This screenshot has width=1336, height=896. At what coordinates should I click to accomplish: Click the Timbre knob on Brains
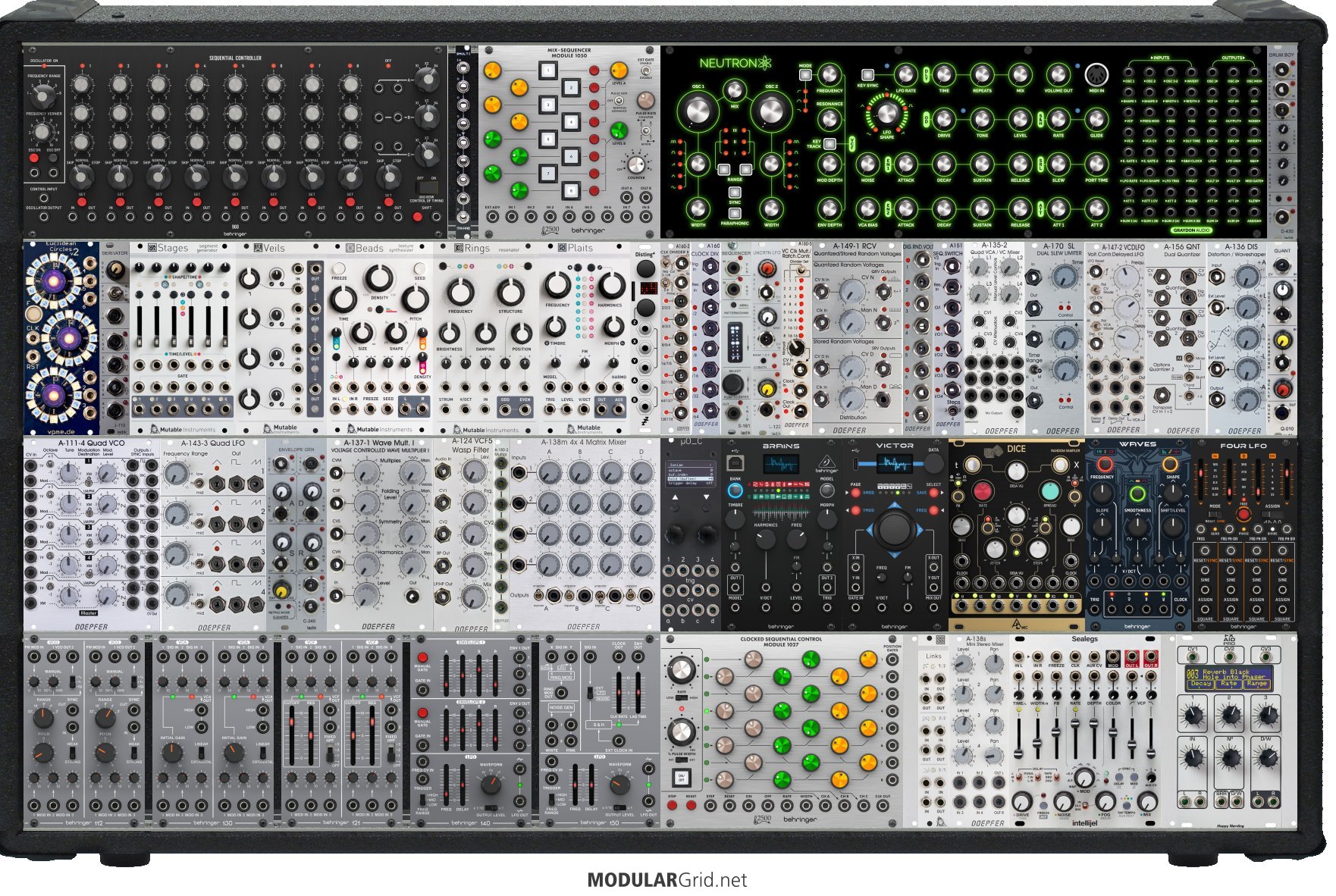tap(734, 519)
